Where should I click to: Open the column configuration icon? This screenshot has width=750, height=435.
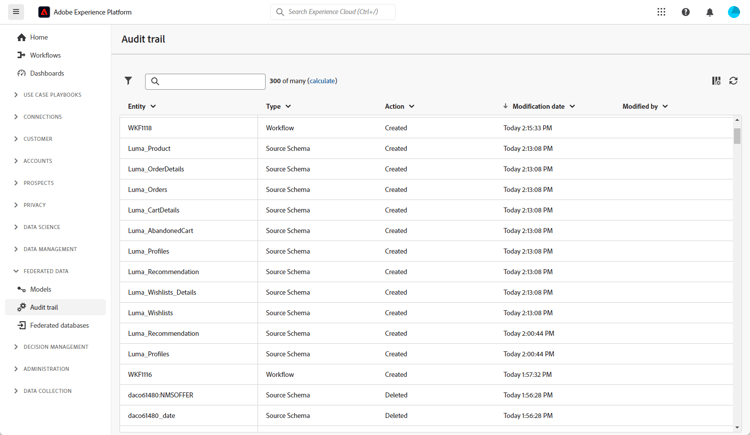click(x=716, y=81)
